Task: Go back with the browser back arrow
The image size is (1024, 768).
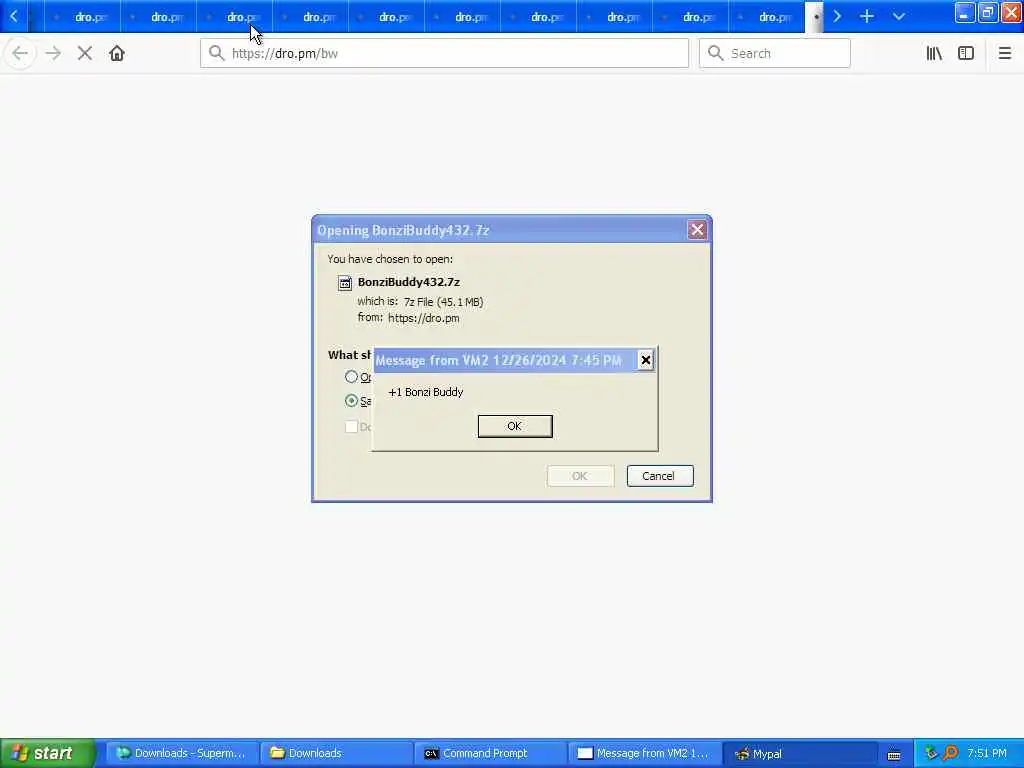Action: coord(20,54)
